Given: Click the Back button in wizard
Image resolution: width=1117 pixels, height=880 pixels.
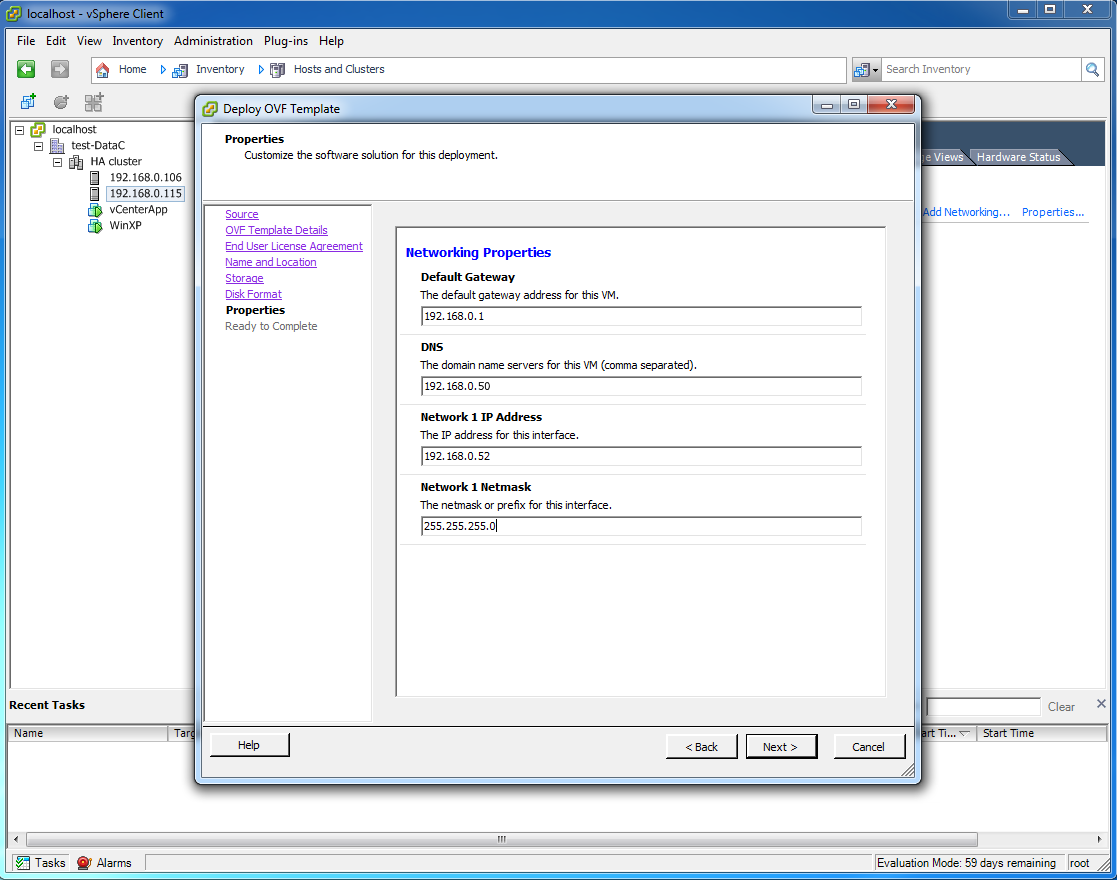Looking at the screenshot, I should click(x=701, y=746).
